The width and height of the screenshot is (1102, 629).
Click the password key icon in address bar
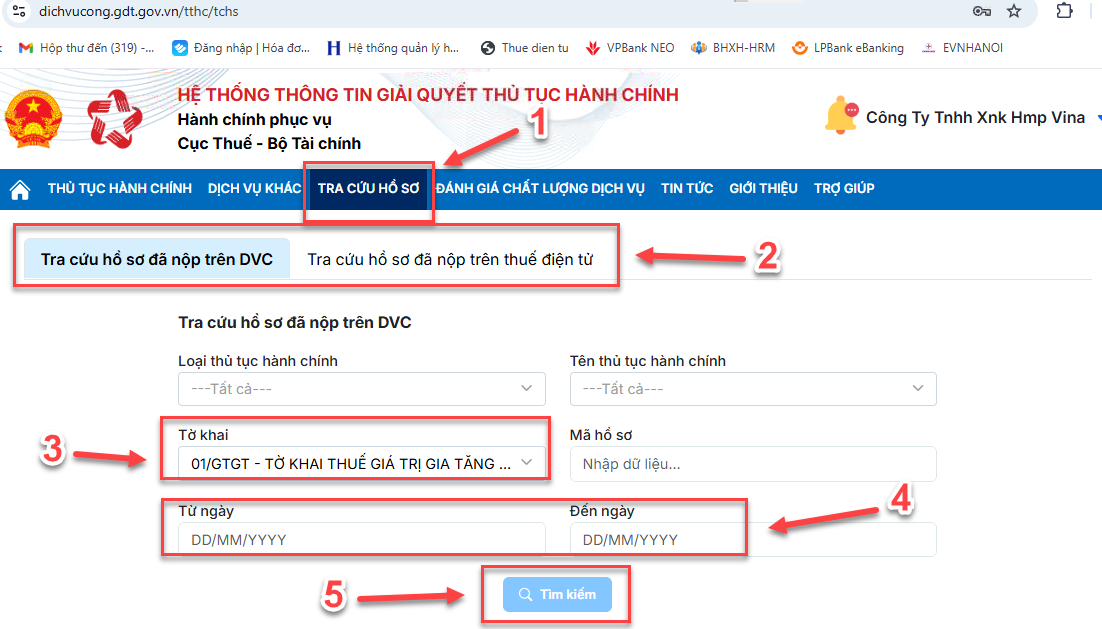coord(981,12)
